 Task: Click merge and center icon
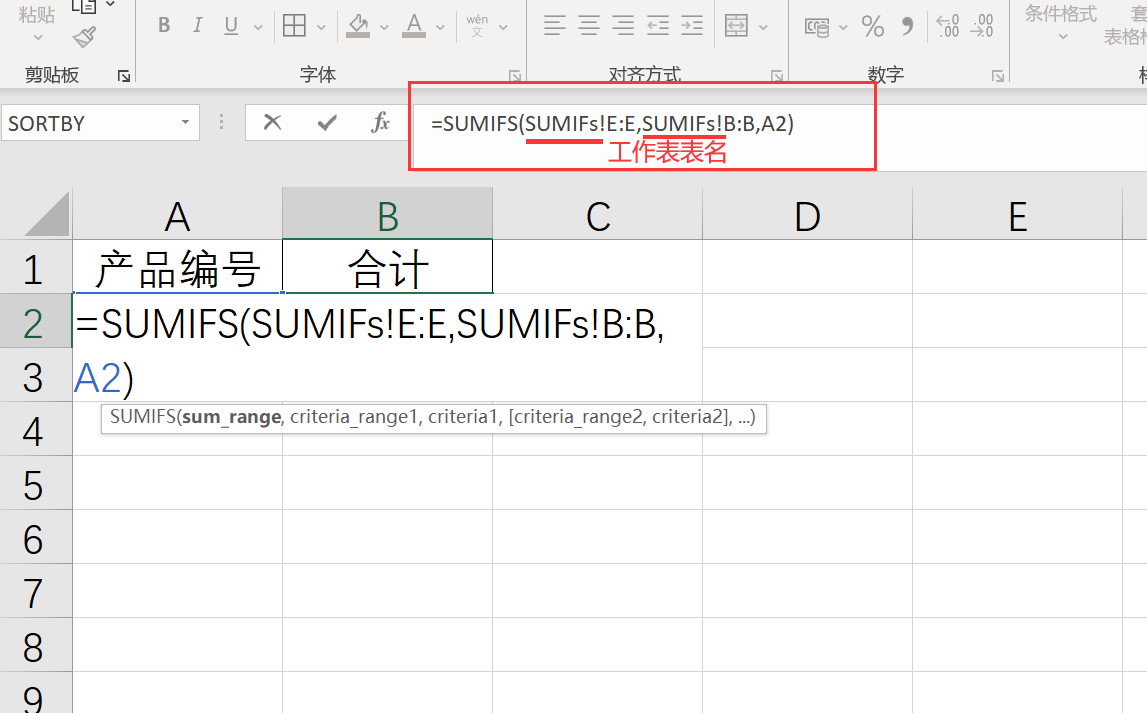coord(736,26)
